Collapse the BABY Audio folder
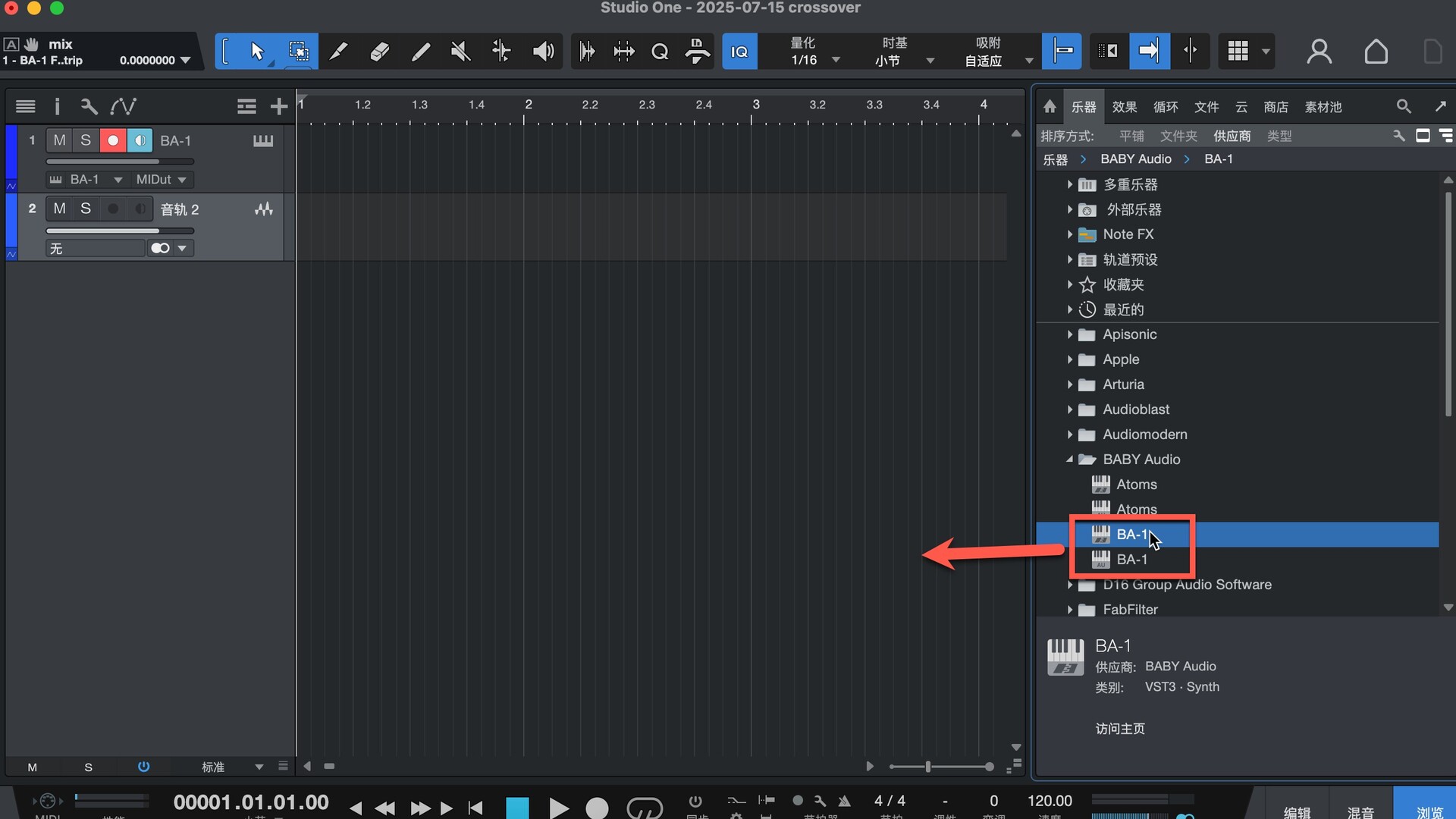The height and width of the screenshot is (819, 1456). pos(1069,460)
